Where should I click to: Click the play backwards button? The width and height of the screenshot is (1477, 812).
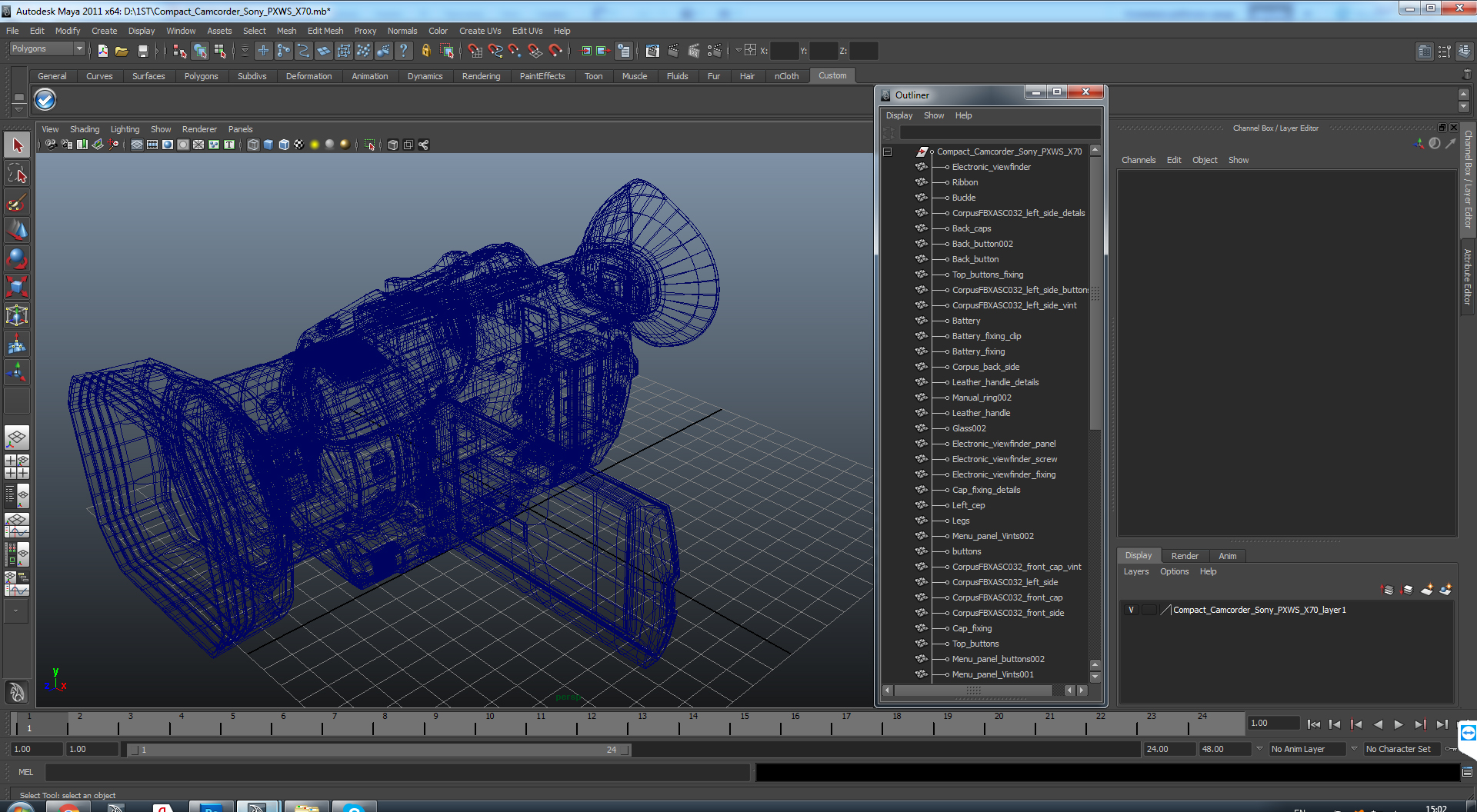[1378, 724]
